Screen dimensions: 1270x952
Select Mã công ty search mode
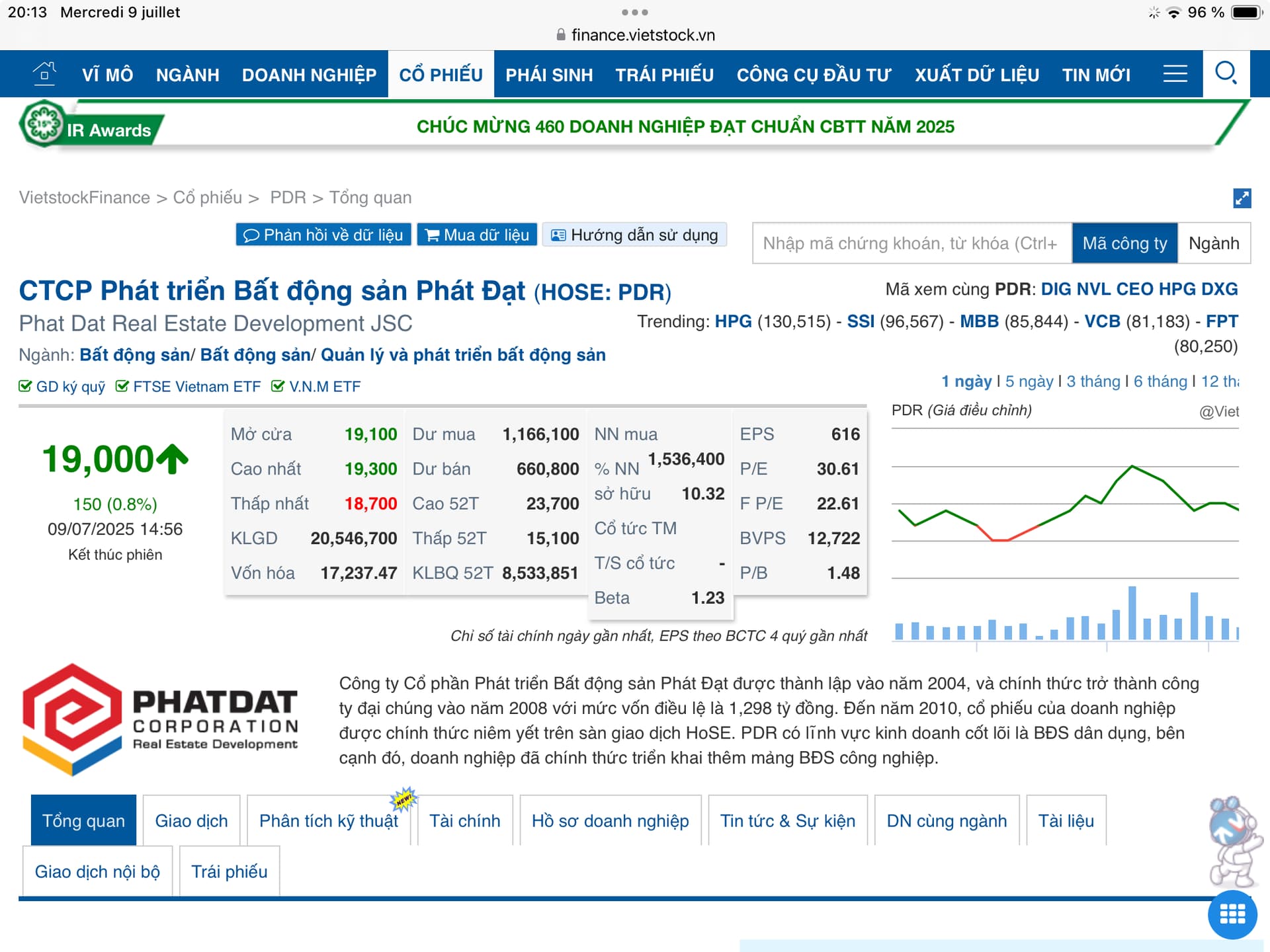click(x=1124, y=243)
